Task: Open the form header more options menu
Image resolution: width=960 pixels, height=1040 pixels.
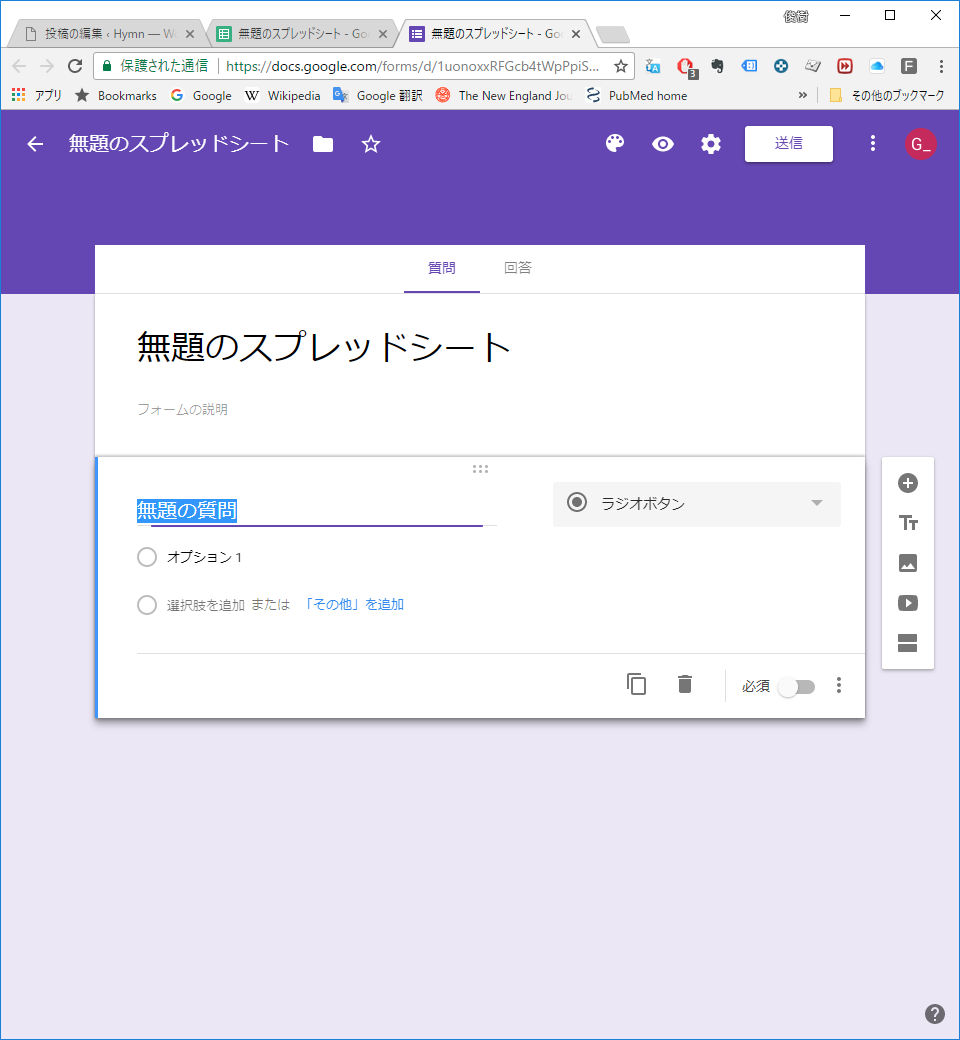Action: click(873, 144)
